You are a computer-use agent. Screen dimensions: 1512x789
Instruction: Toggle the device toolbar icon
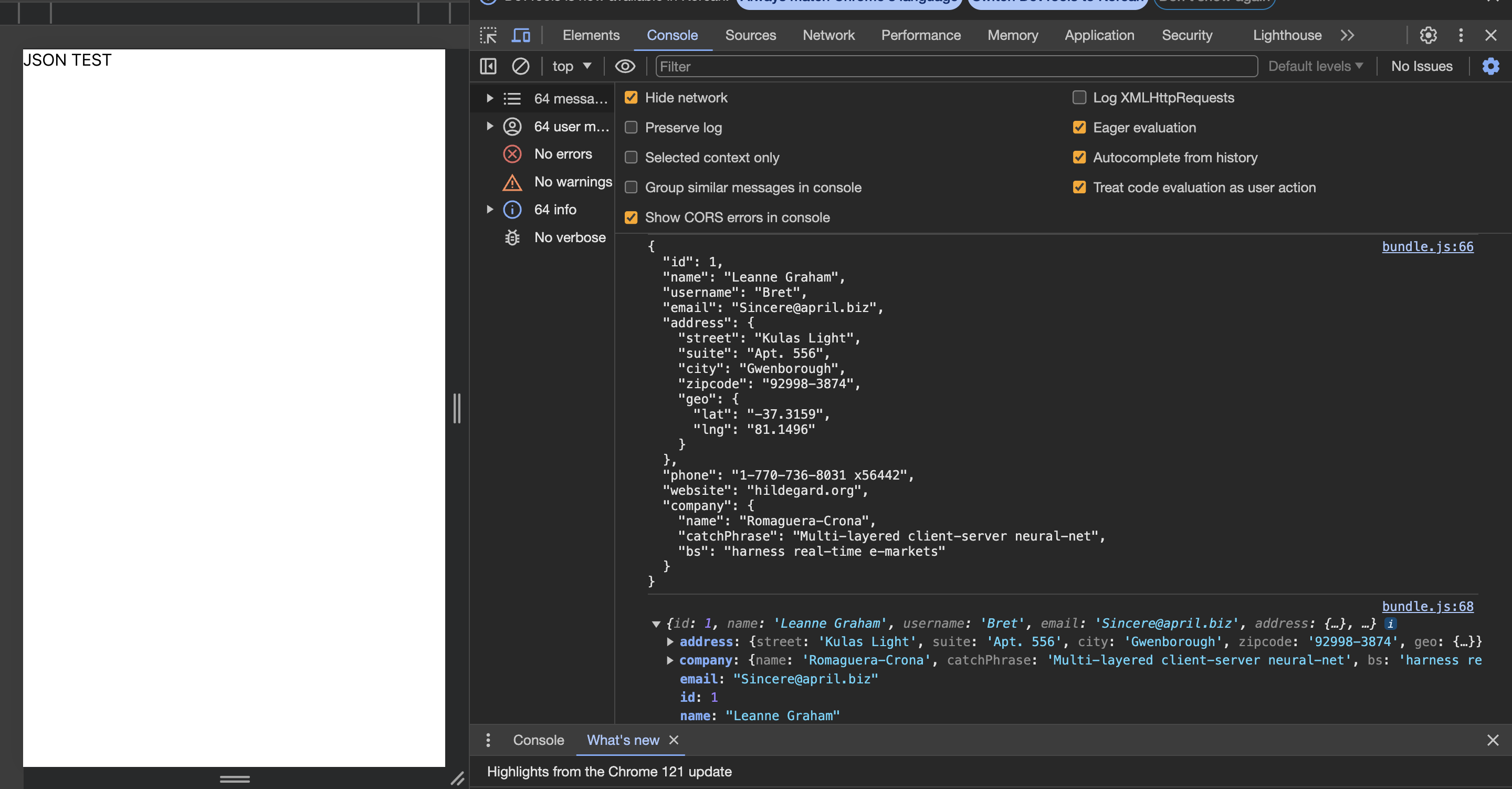pyautogui.click(x=521, y=35)
